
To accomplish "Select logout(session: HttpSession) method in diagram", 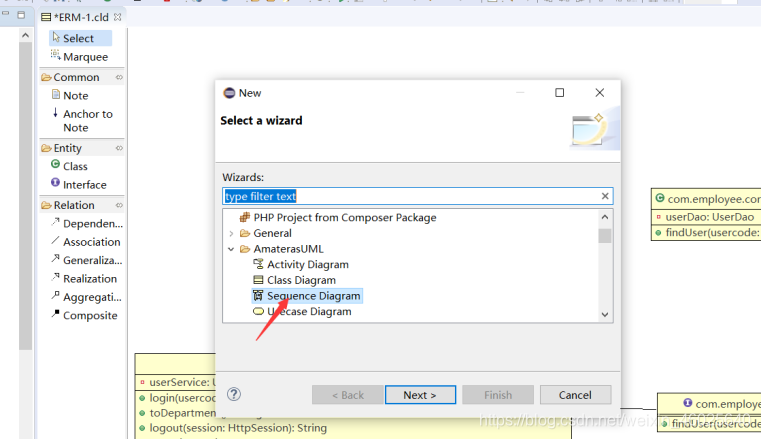I will pos(232,428).
